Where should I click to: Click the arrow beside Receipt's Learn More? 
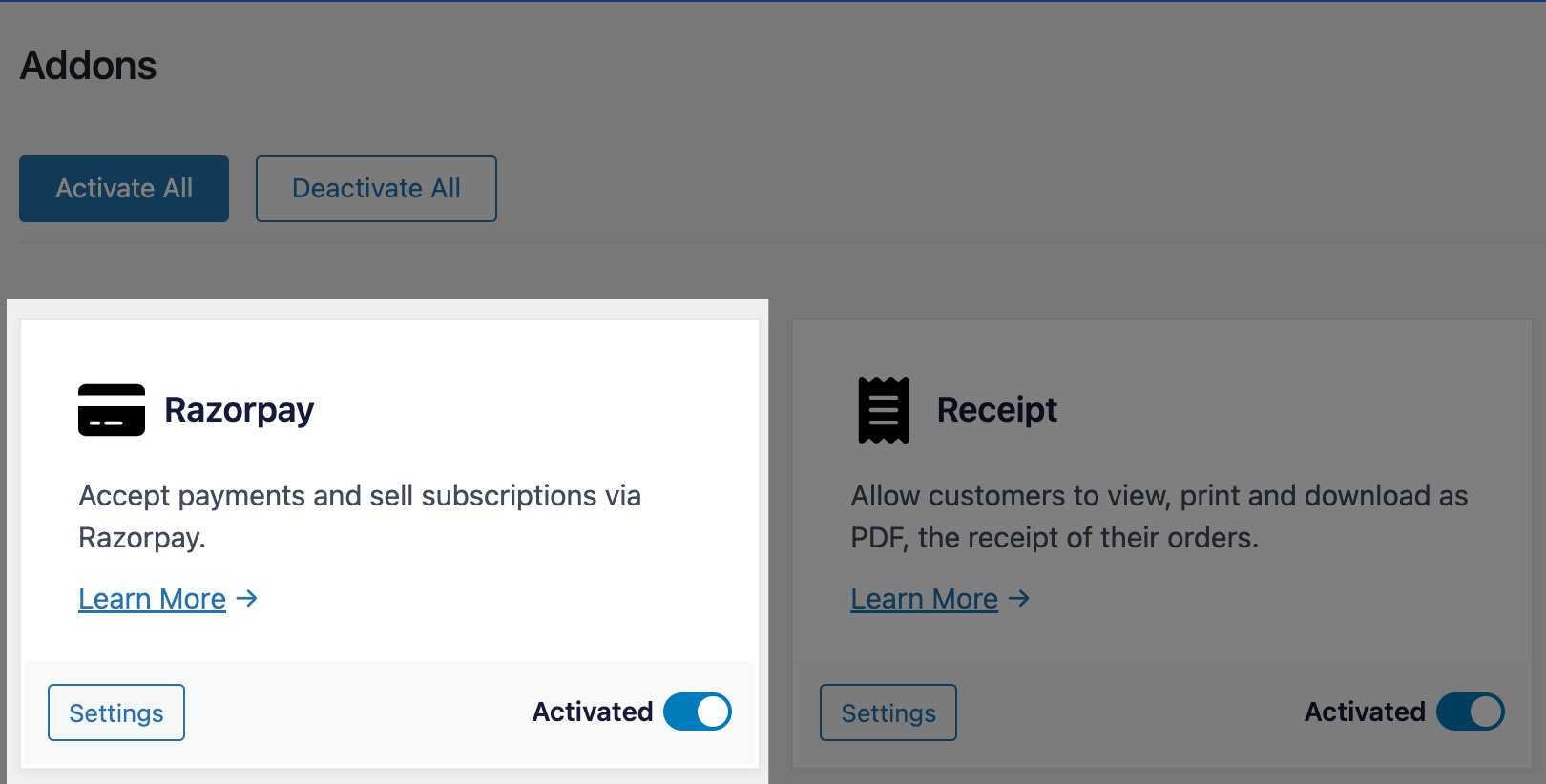1019,598
